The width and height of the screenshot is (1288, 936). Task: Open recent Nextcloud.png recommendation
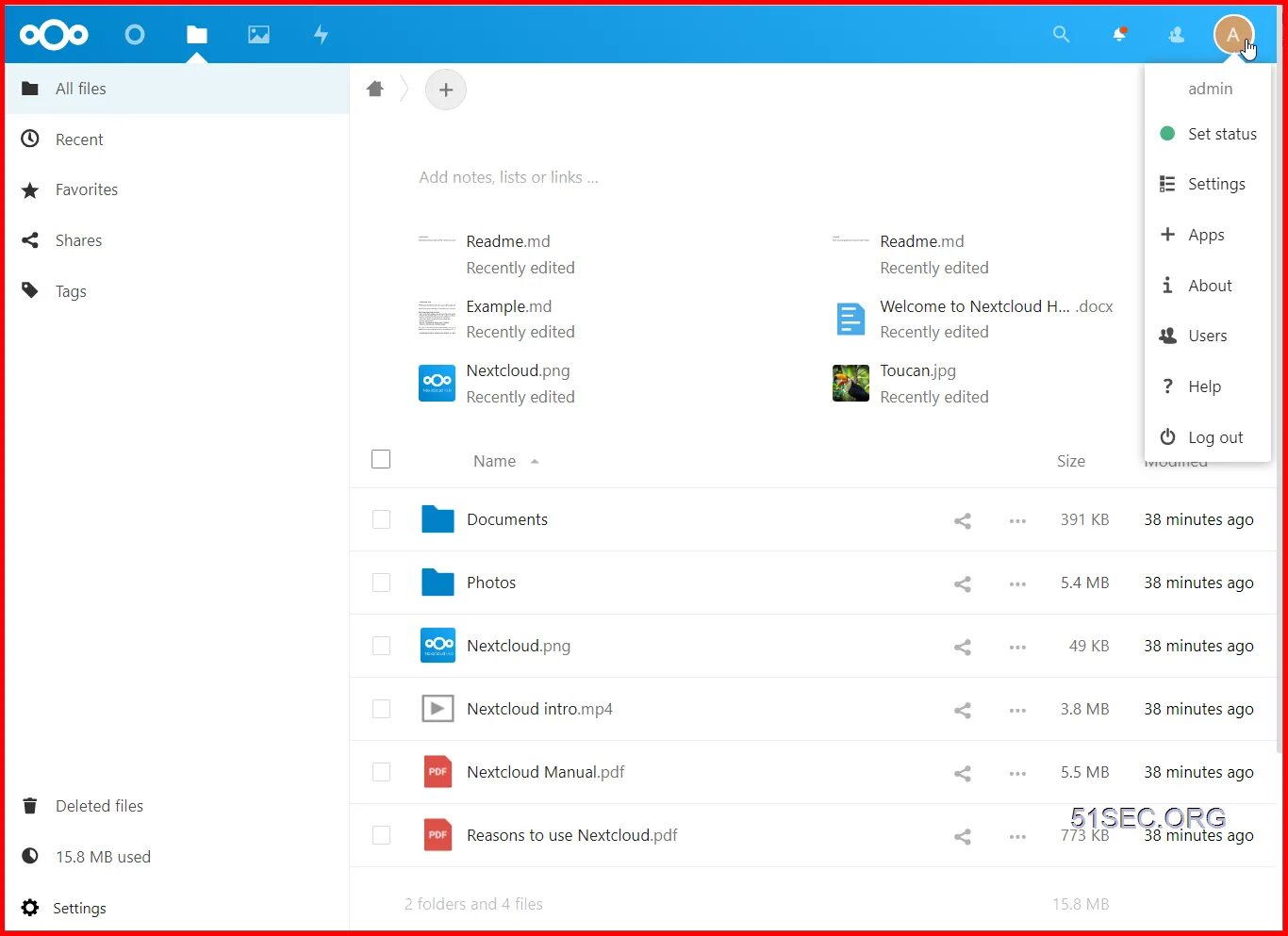tap(497, 384)
